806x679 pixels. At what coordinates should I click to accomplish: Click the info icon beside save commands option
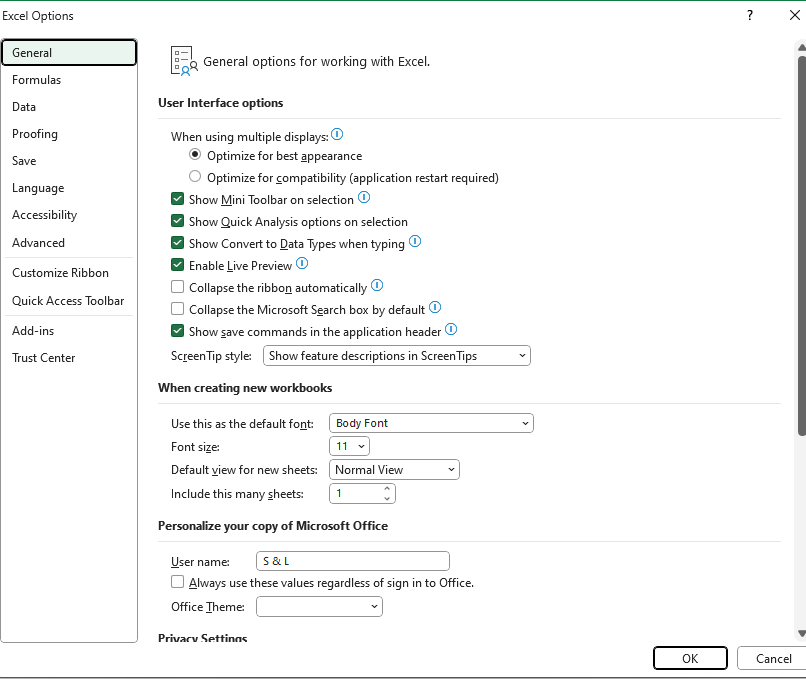click(x=450, y=329)
